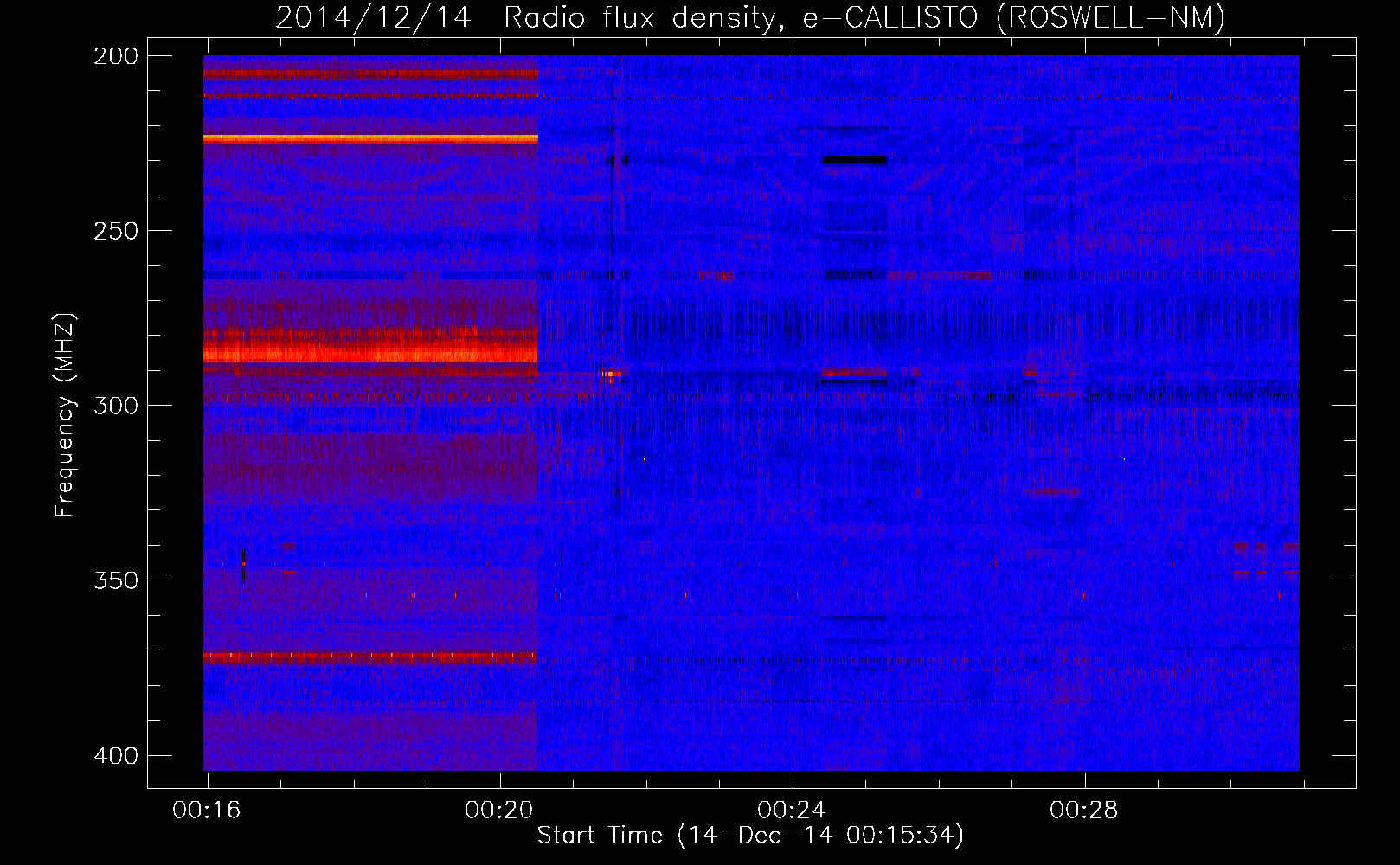1400x865 pixels.
Task: Click the 'Frequency (MHZ)' axis label
Action: (x=65, y=415)
